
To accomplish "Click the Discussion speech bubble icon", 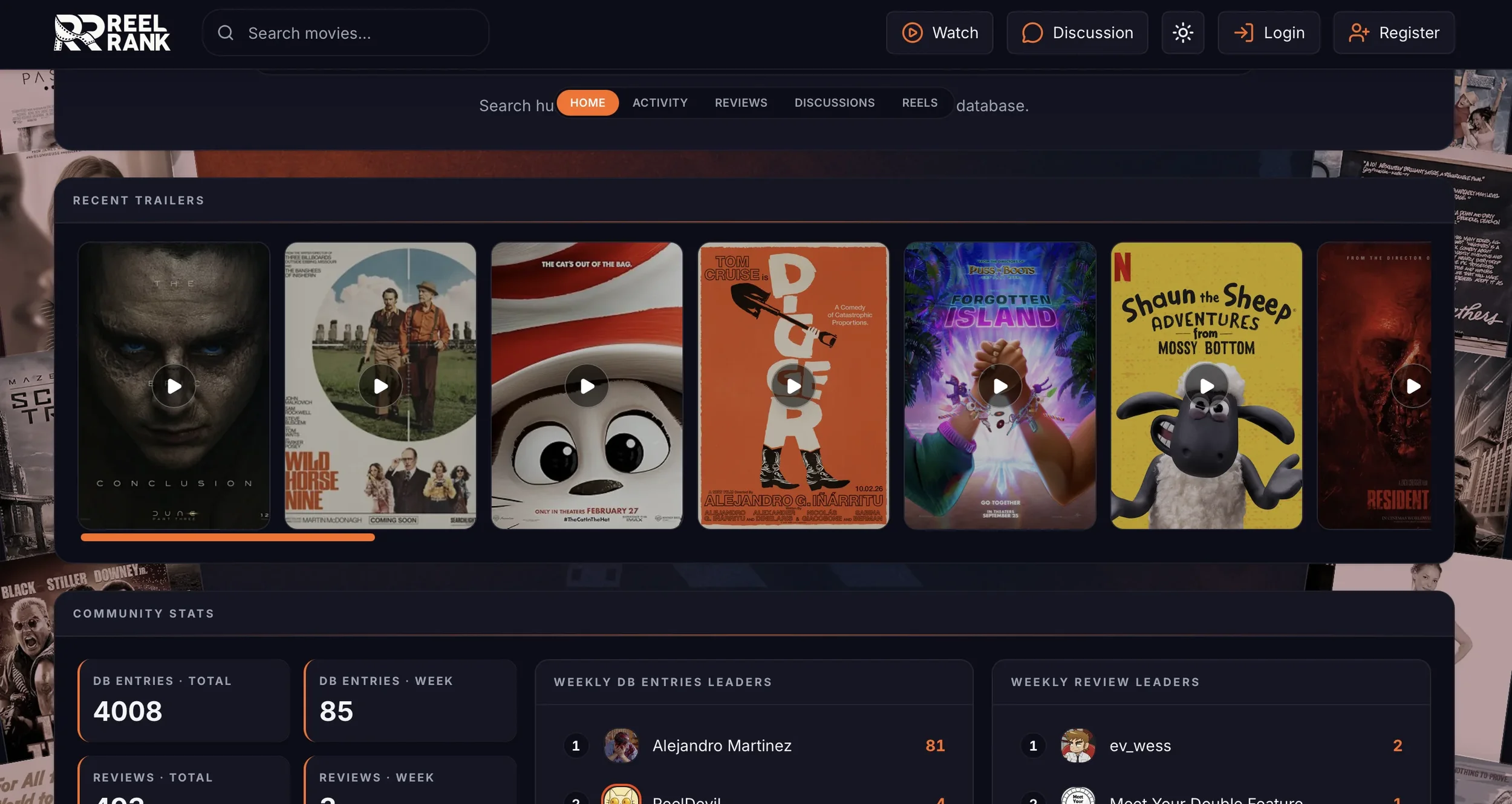I will pyautogui.click(x=1032, y=33).
